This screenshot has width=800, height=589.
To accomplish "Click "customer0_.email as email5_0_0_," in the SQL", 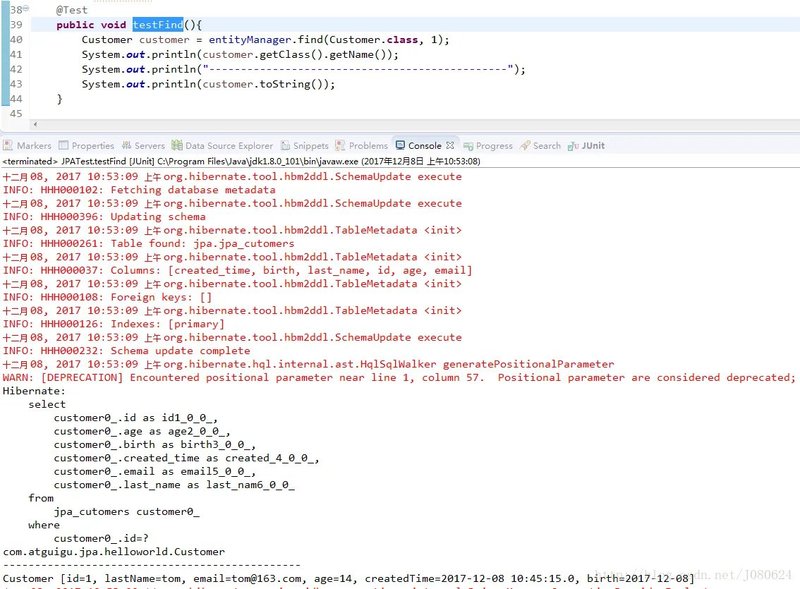I will click(x=155, y=472).
